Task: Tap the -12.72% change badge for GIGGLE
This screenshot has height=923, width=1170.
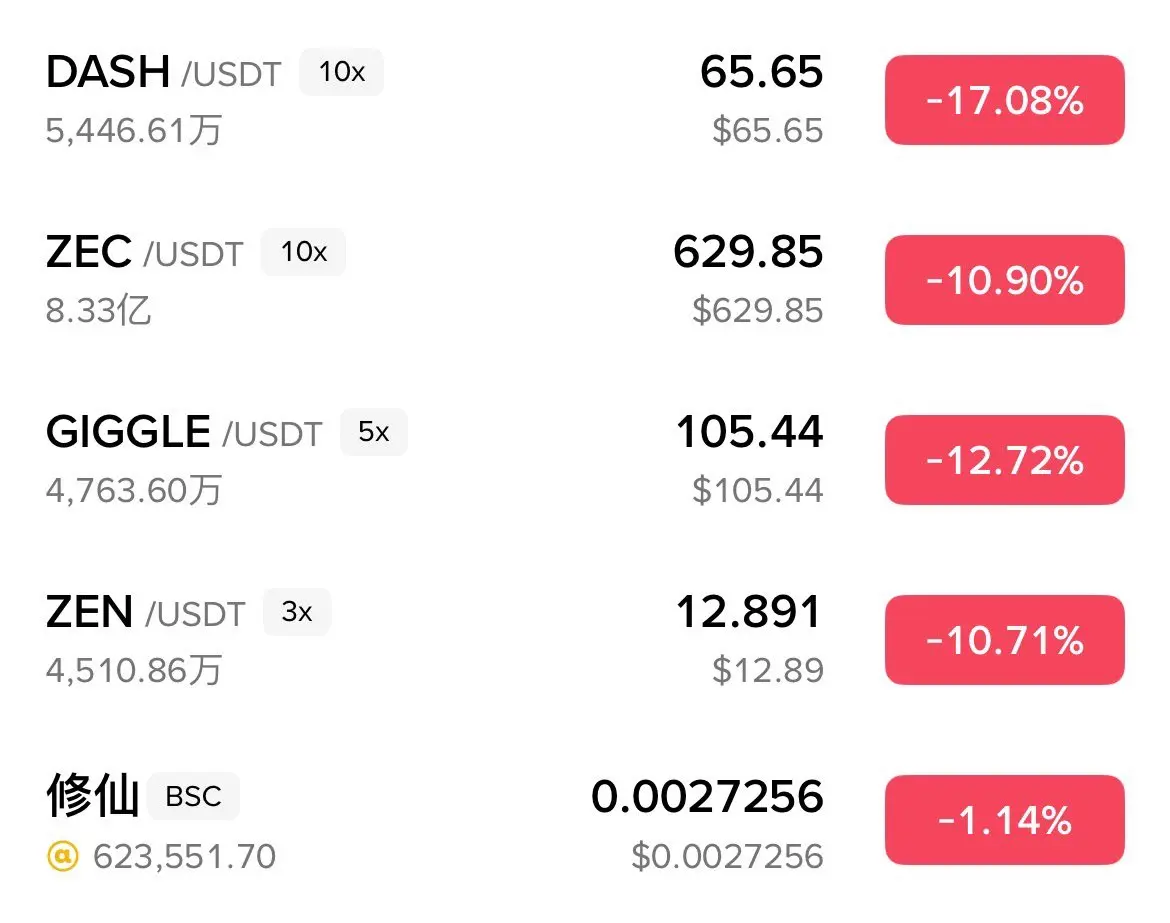Action: point(1004,460)
